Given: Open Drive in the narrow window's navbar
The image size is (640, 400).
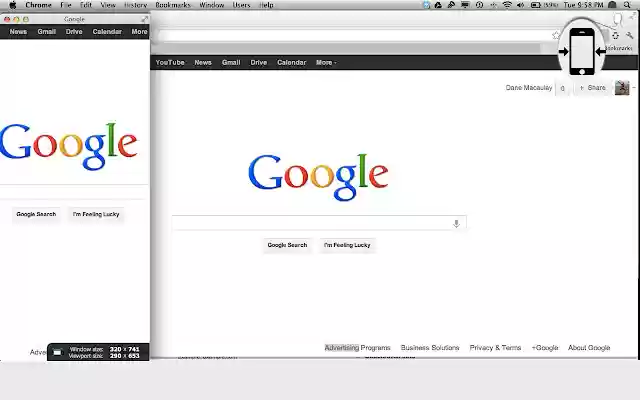Looking at the screenshot, I should click(74, 31).
